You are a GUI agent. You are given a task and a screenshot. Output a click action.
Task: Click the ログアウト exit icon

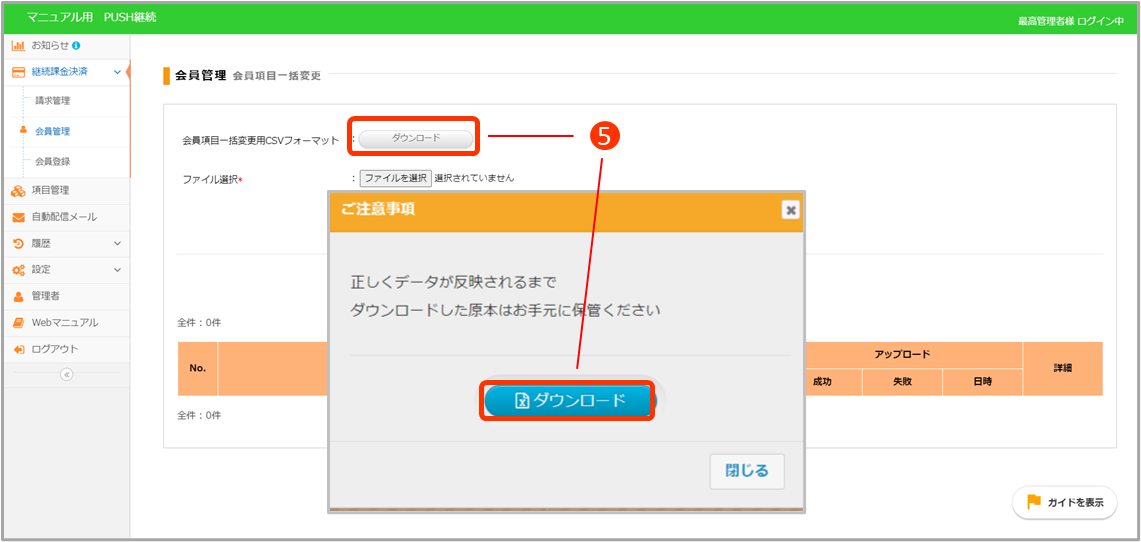(18, 349)
